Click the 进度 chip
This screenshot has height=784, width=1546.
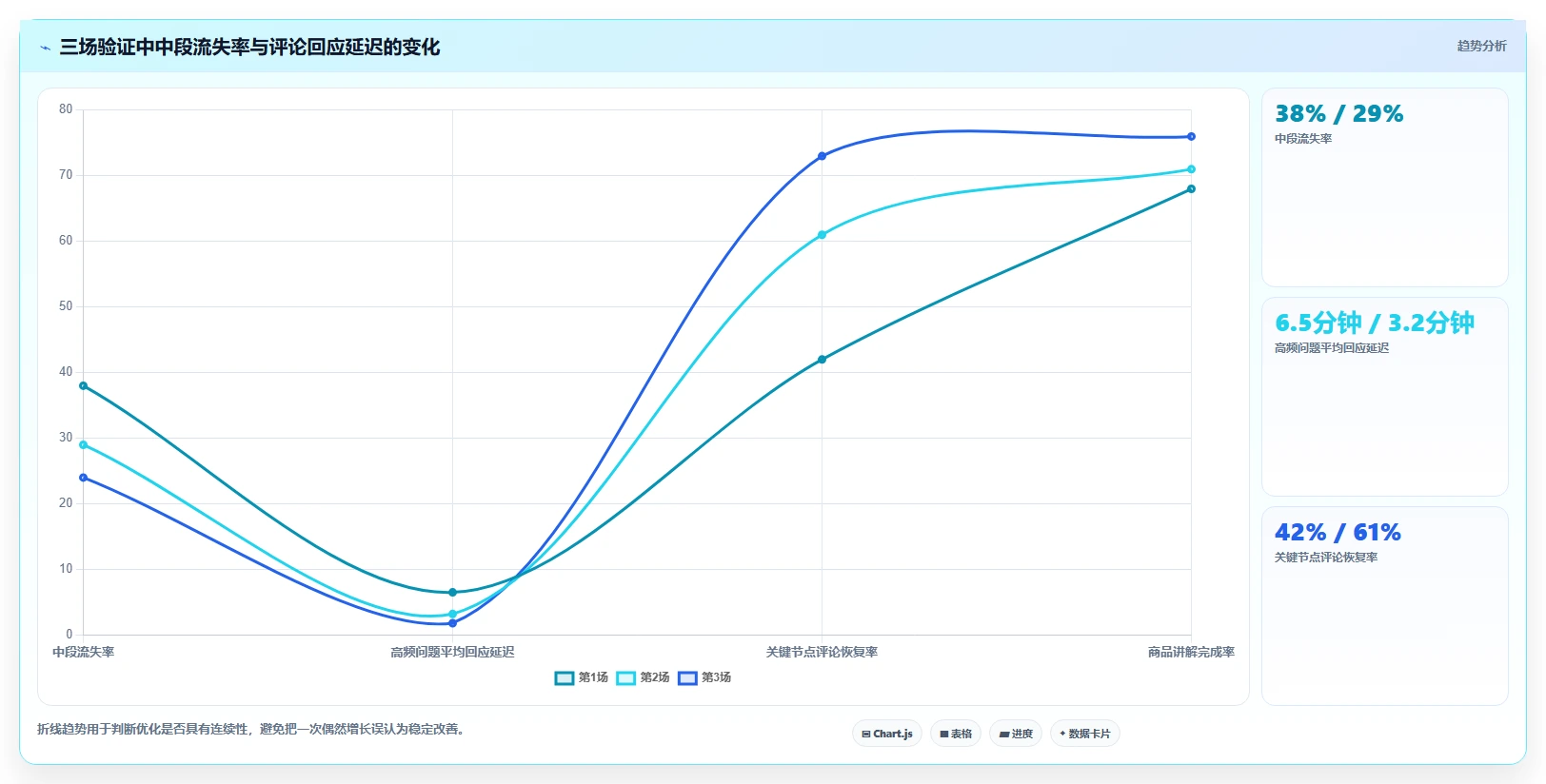[1016, 734]
